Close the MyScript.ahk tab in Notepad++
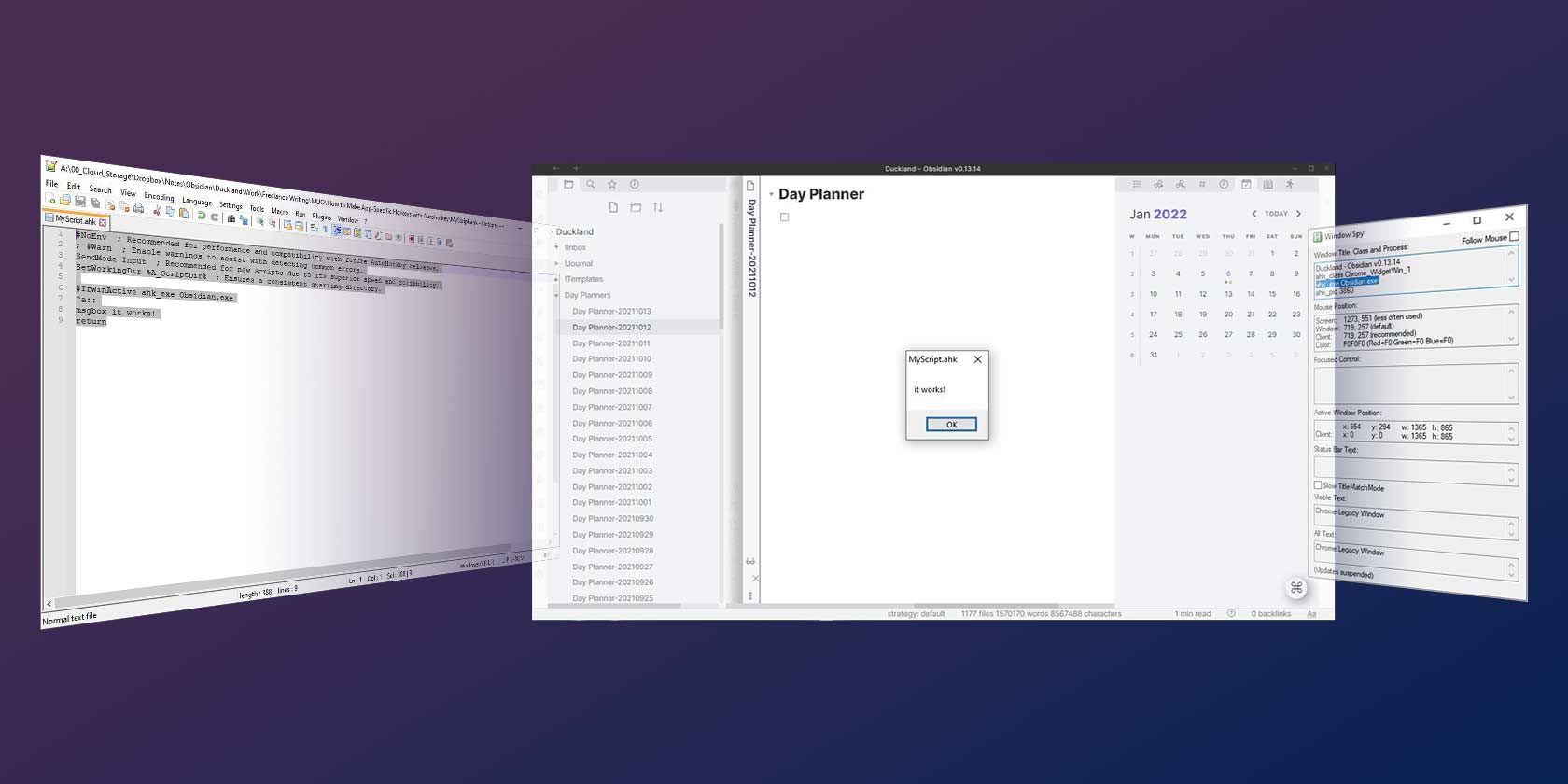 click(x=103, y=222)
